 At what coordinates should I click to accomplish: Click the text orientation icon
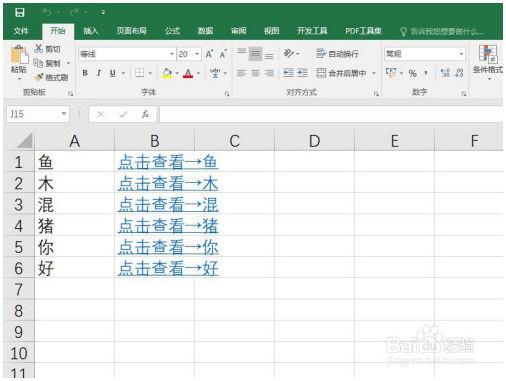[x=289, y=53]
